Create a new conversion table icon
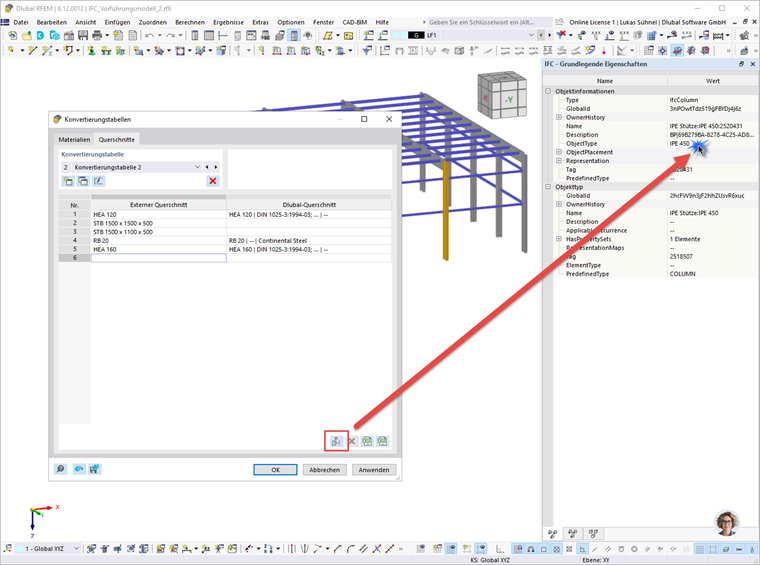 (68, 181)
